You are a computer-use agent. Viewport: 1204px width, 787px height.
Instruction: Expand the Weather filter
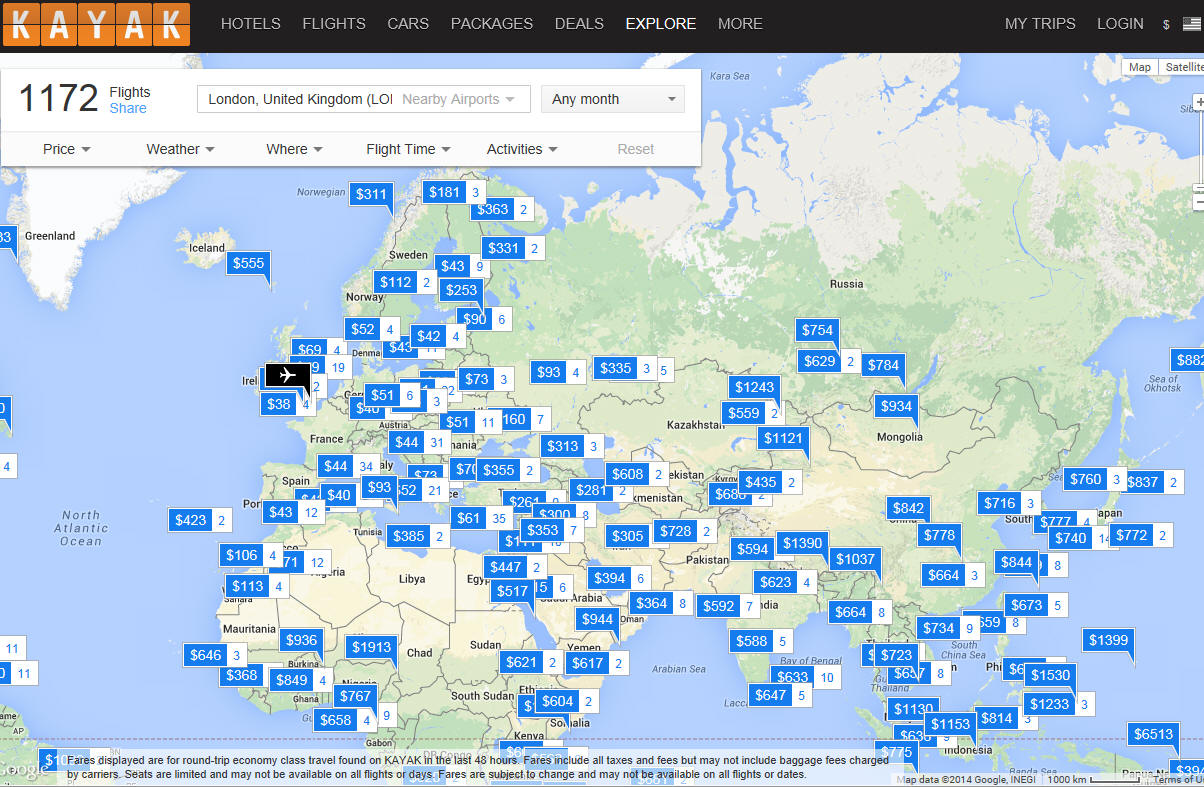(x=181, y=149)
